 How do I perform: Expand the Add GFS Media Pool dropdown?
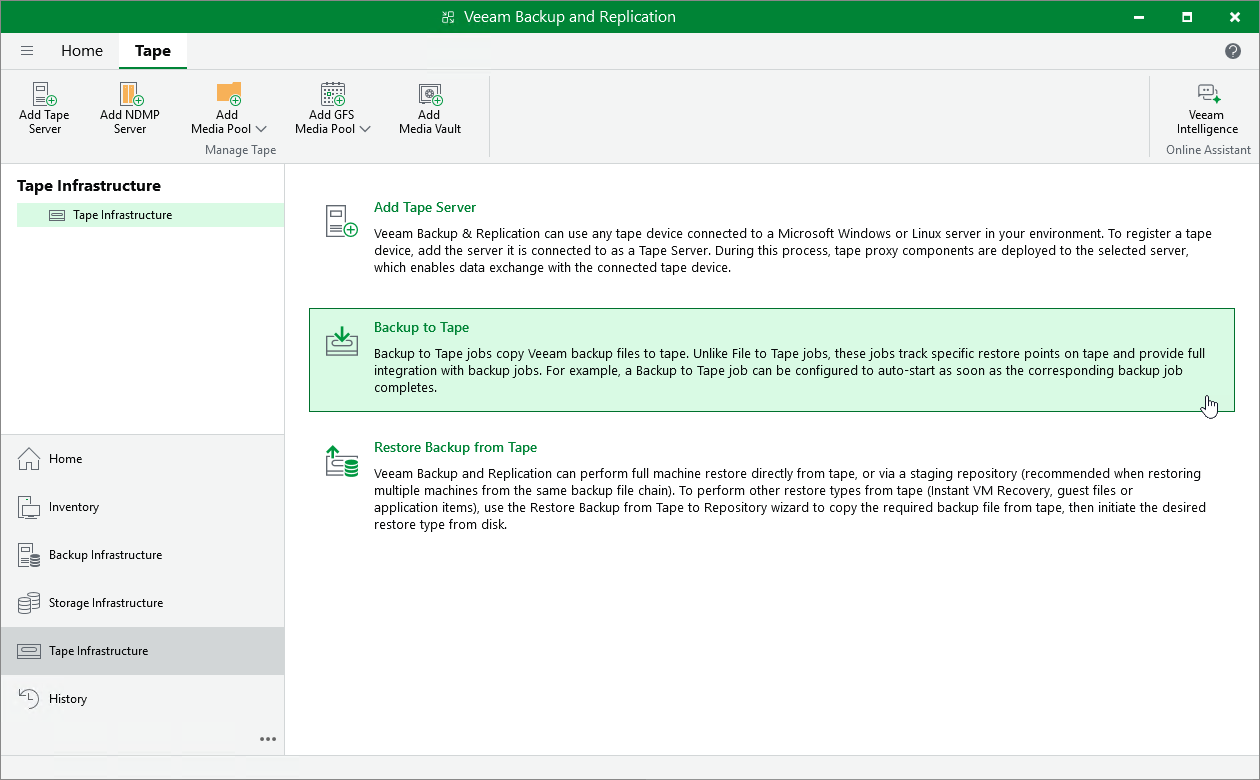coord(365,129)
